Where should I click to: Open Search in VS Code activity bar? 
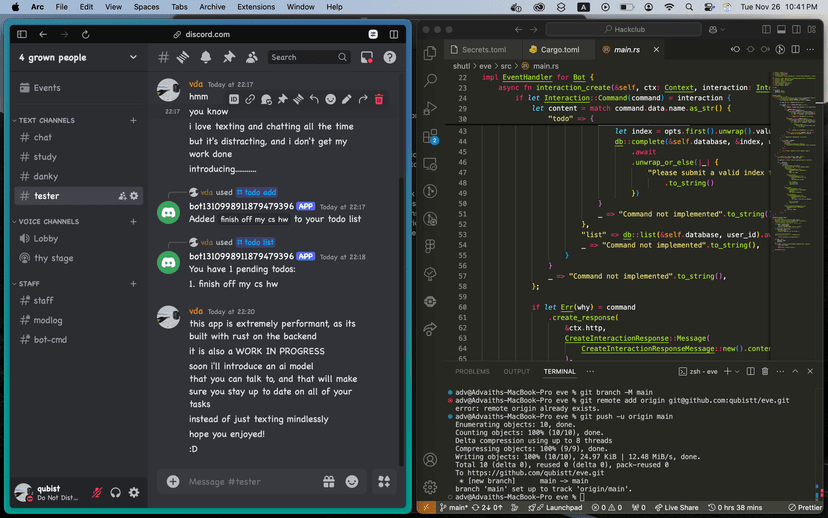[x=430, y=80]
